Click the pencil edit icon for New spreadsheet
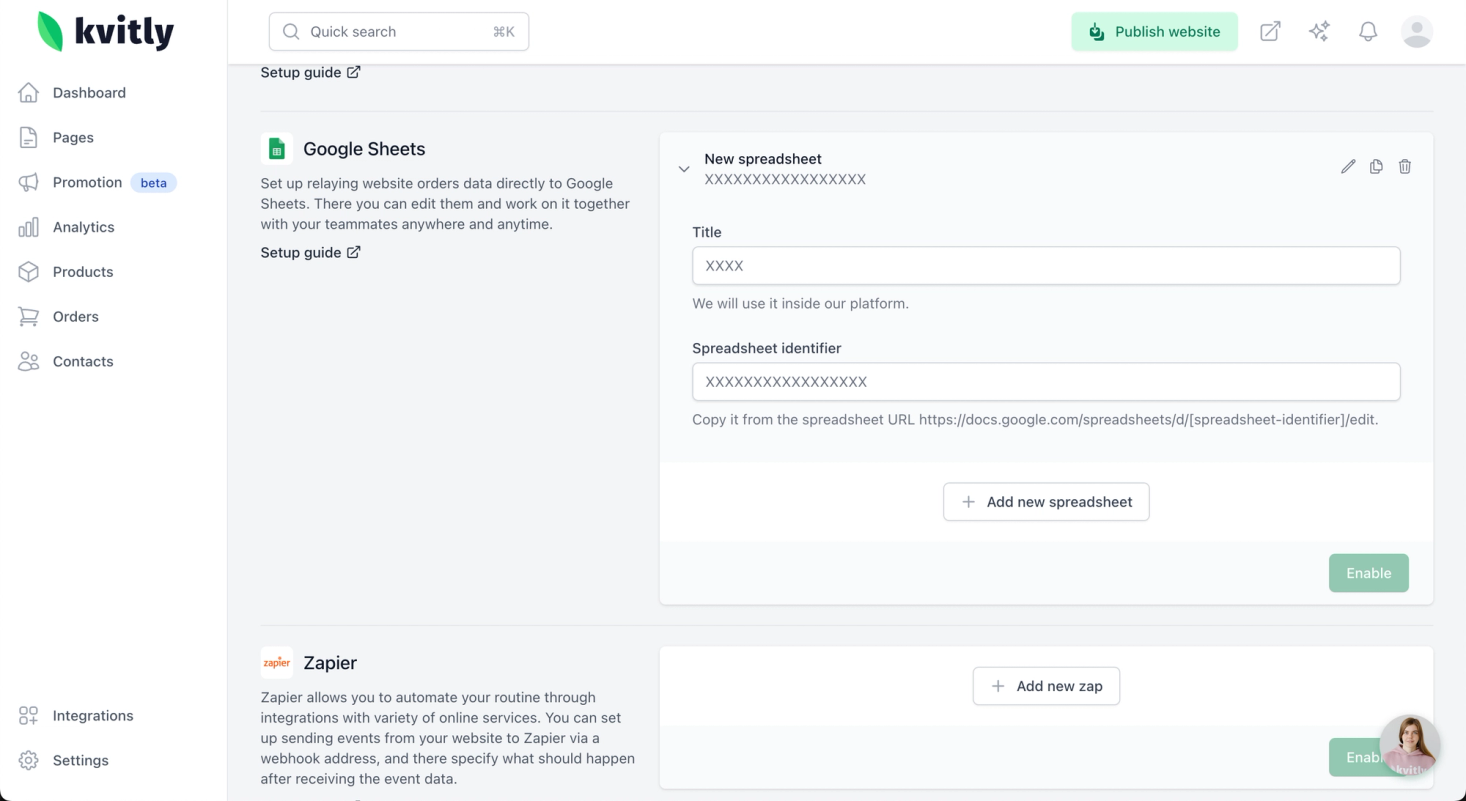 1348,167
